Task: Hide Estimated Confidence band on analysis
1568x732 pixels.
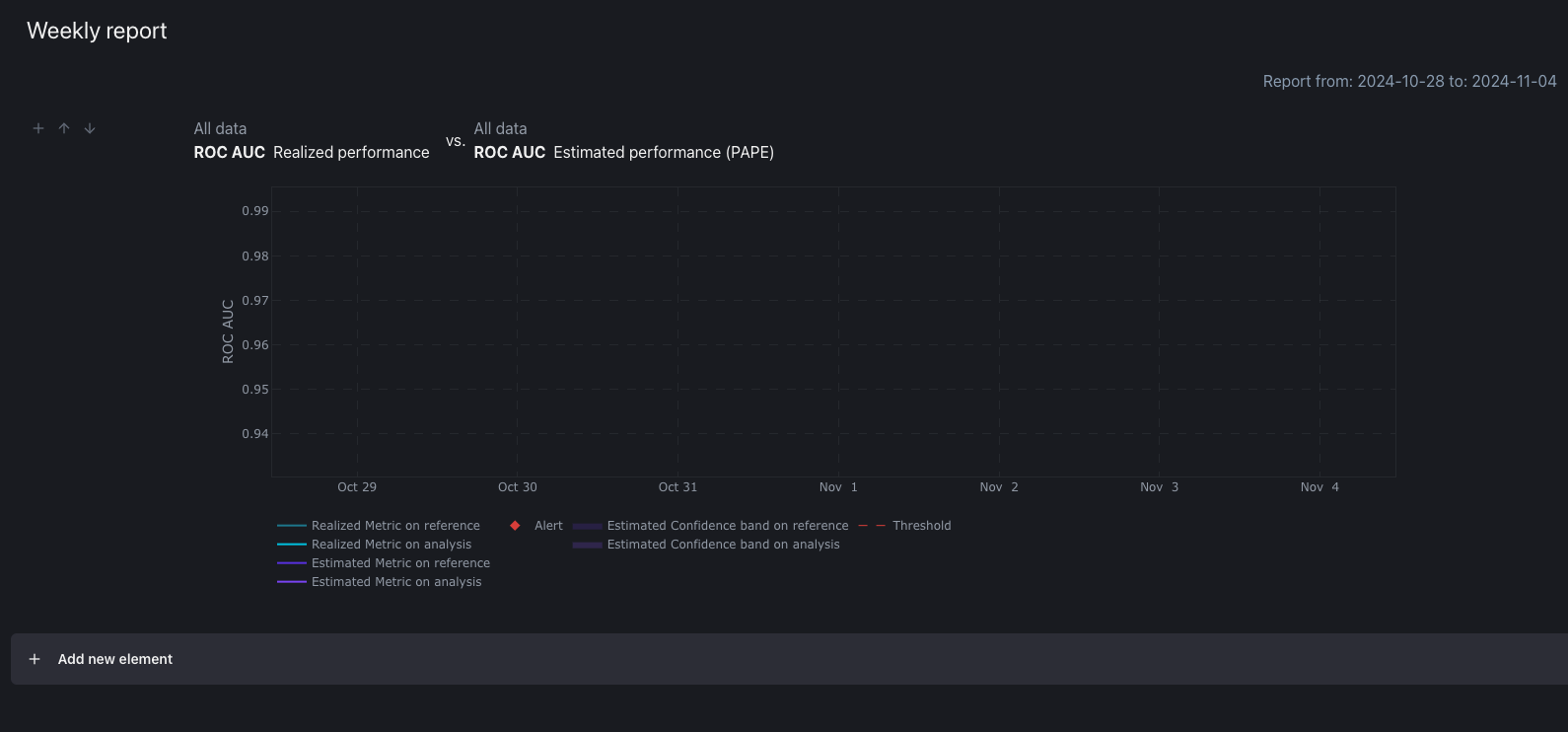Action: click(723, 545)
